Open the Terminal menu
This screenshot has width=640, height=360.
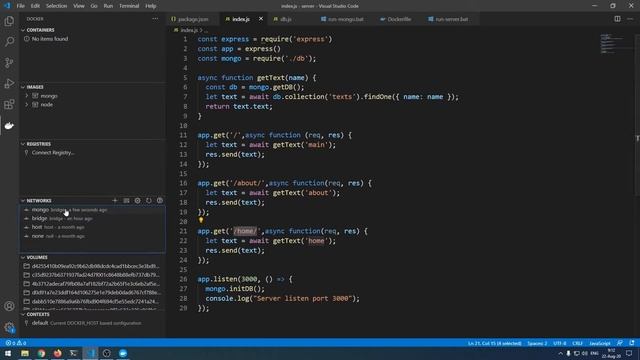click(x=129, y=6)
